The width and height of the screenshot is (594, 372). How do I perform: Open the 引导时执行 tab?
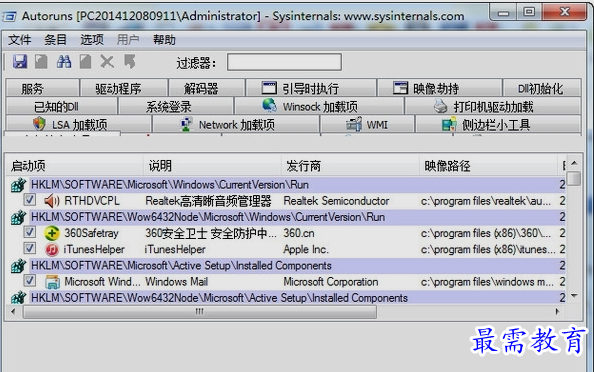click(311, 88)
